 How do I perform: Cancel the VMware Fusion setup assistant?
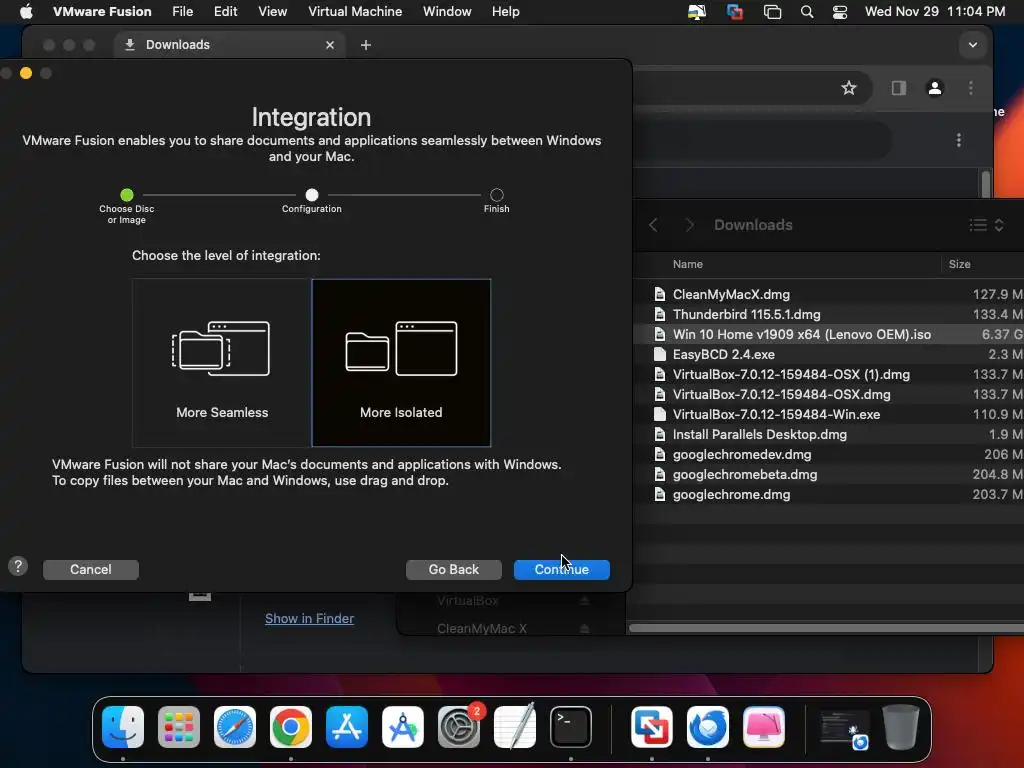(91, 569)
